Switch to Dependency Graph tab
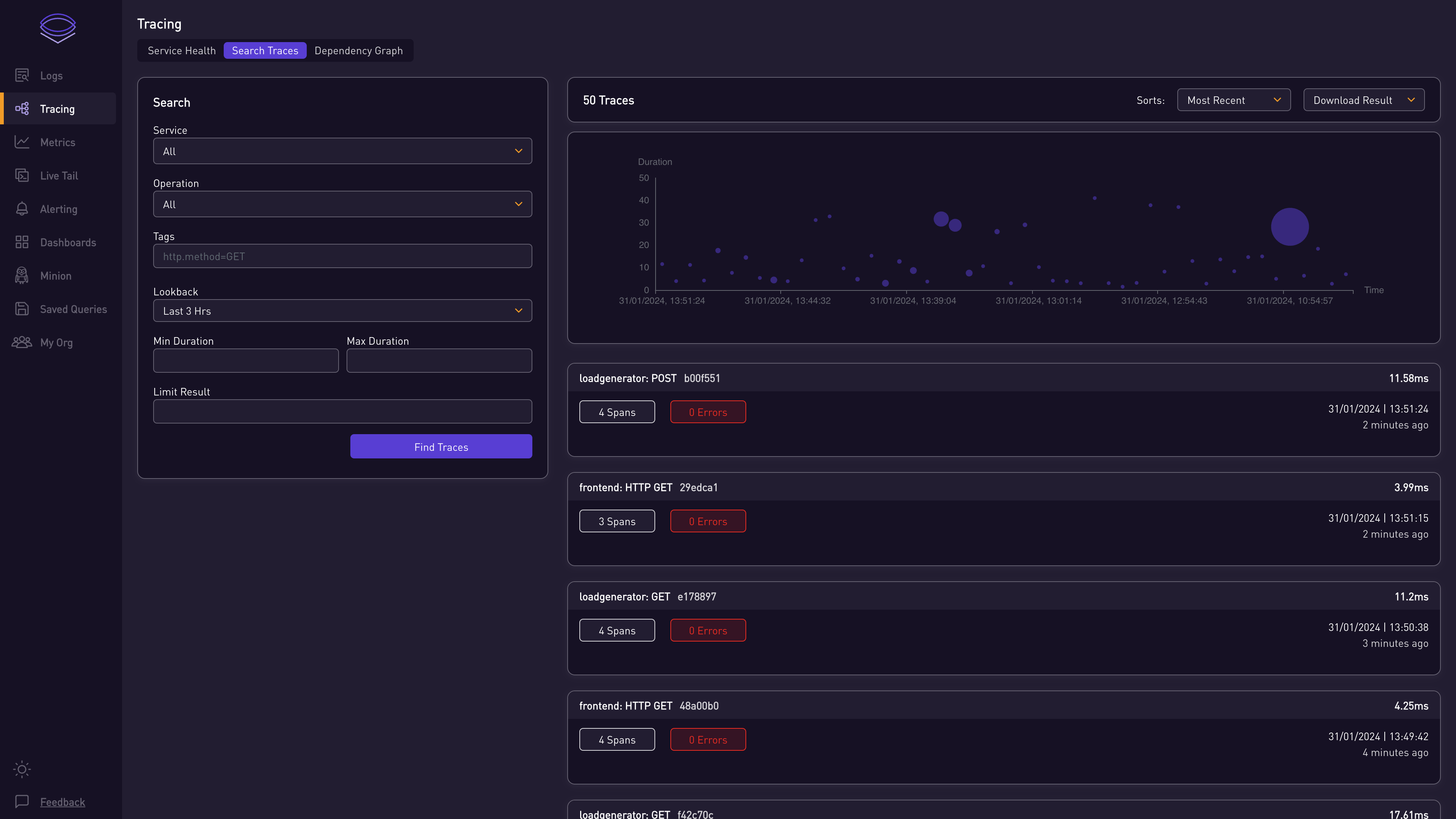1456x819 pixels. click(x=358, y=50)
